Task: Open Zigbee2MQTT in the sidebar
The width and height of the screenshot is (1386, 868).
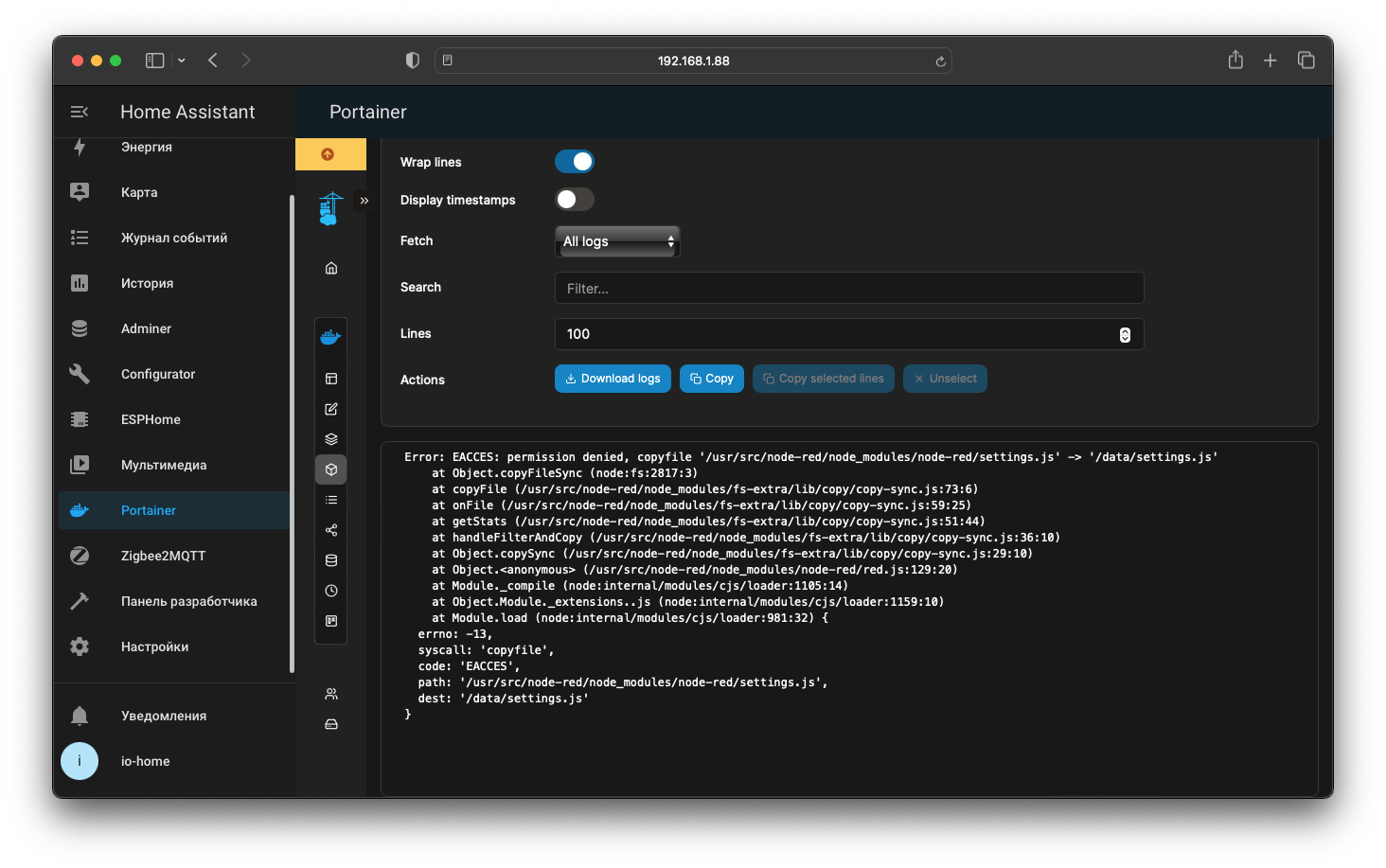Action: (163, 556)
